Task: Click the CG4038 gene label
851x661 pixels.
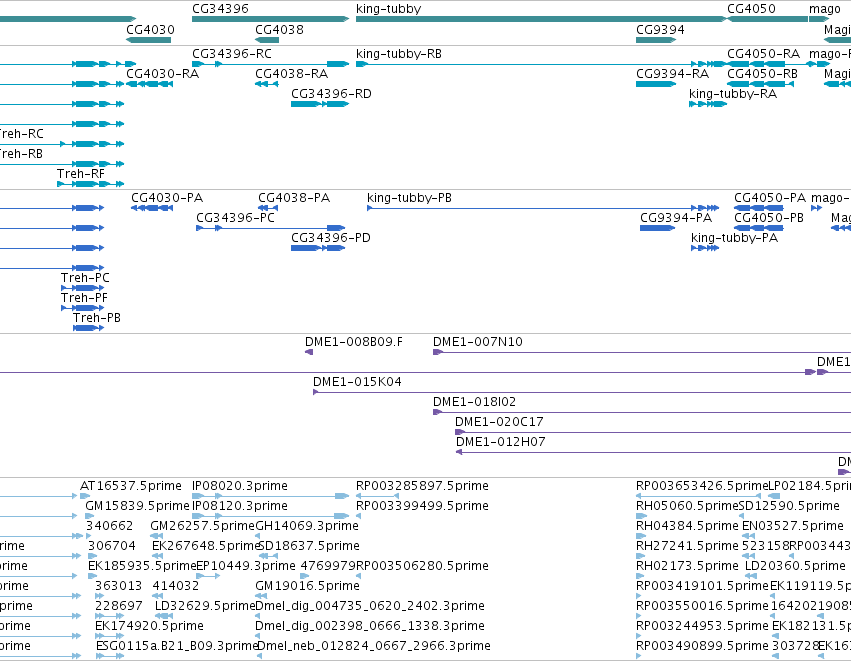Action: pyautogui.click(x=280, y=29)
